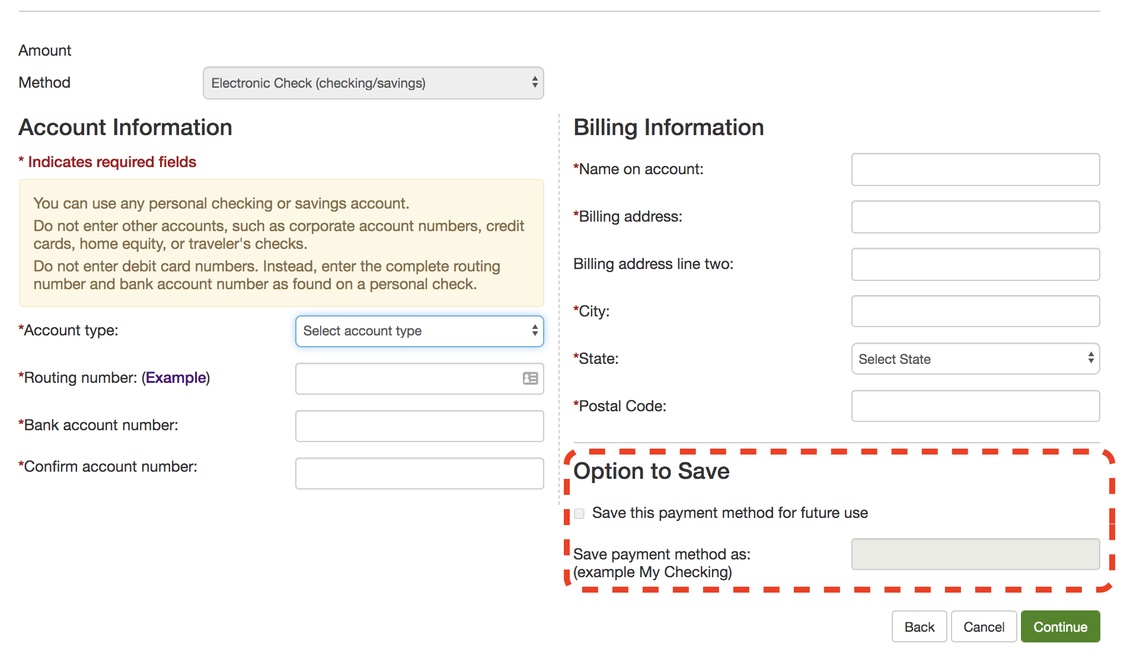Expand the Select account type dropdown
This screenshot has width=1130, height=659.
[419, 331]
